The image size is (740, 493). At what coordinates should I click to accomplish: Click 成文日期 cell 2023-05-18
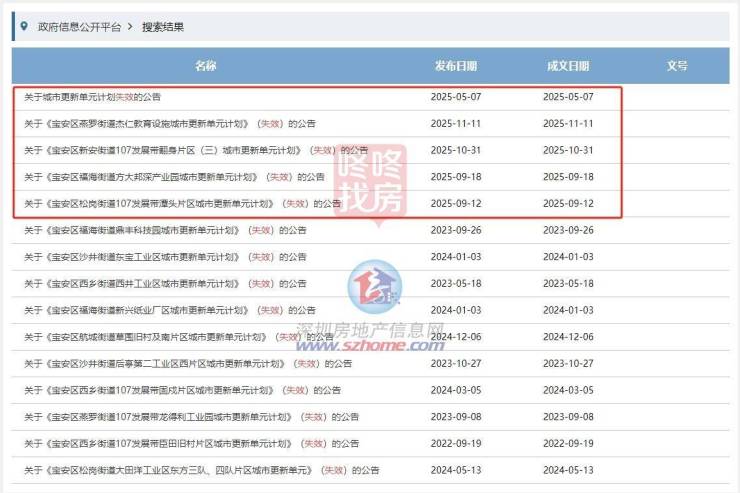568,284
